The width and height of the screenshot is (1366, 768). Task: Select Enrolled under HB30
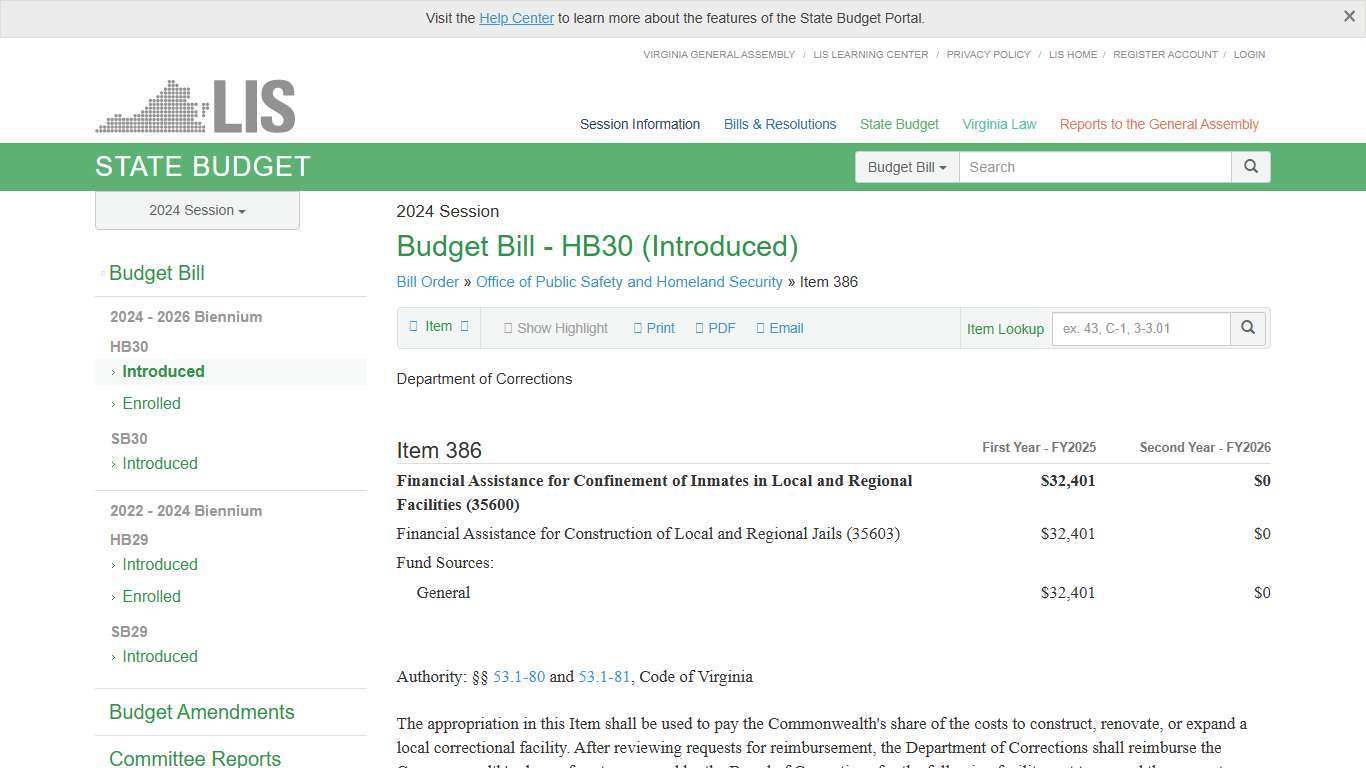[151, 403]
